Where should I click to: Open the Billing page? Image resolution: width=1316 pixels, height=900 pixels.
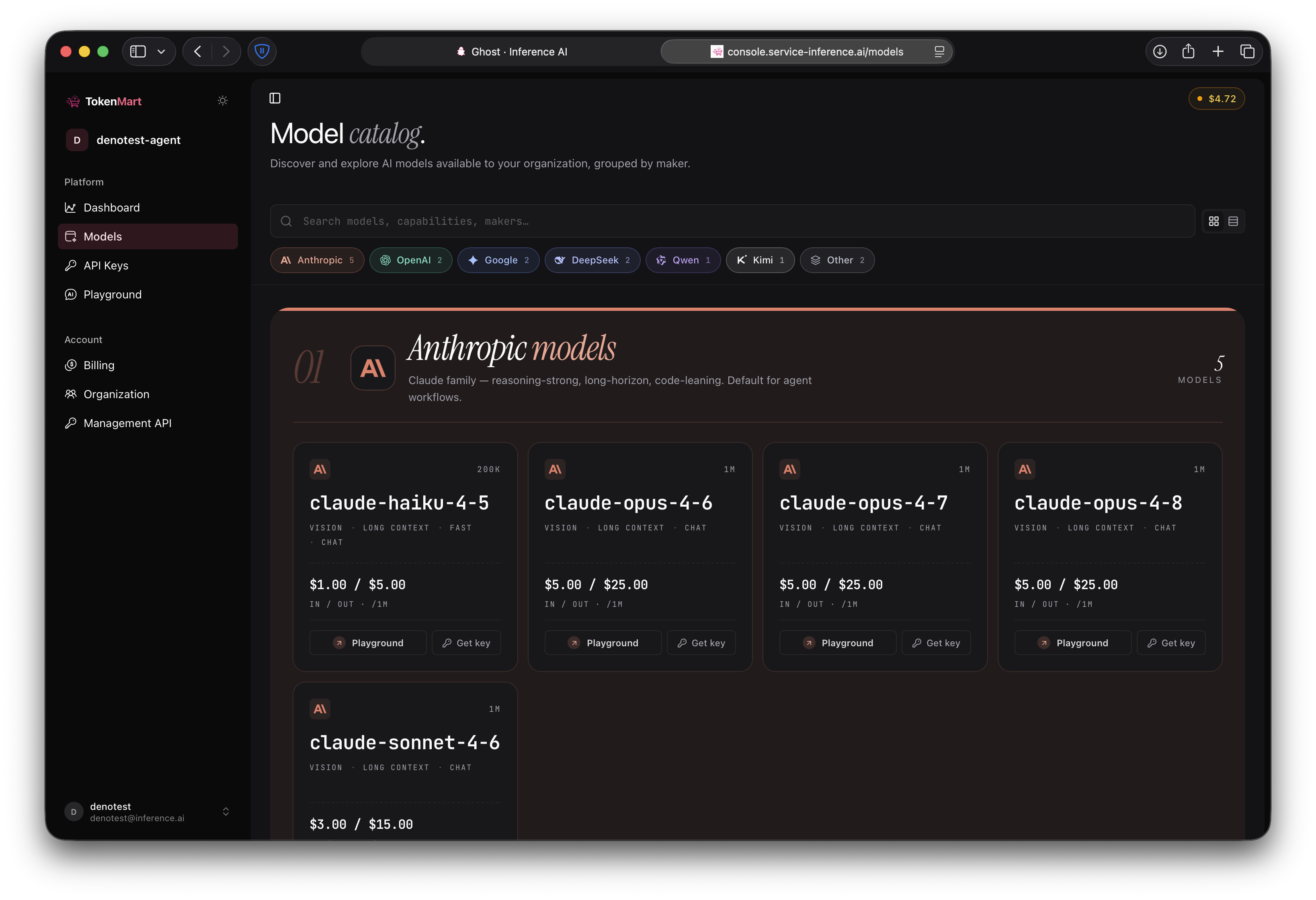tap(148, 365)
